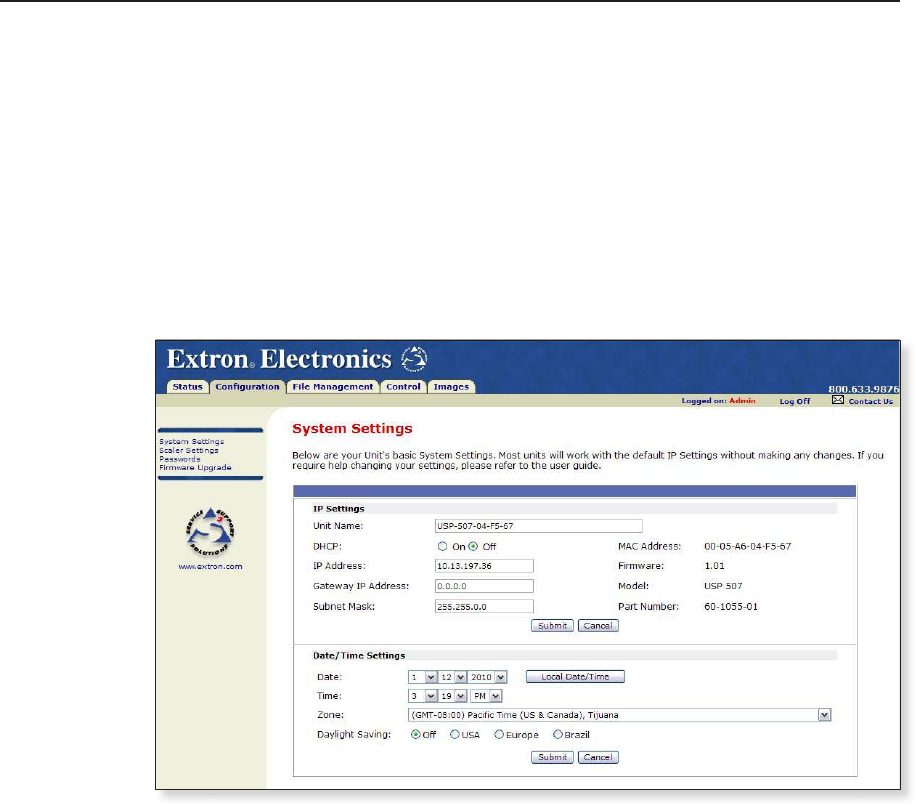Click the Firmware value 1.01
Viewport: 917px width, 806px height.
coord(714,566)
